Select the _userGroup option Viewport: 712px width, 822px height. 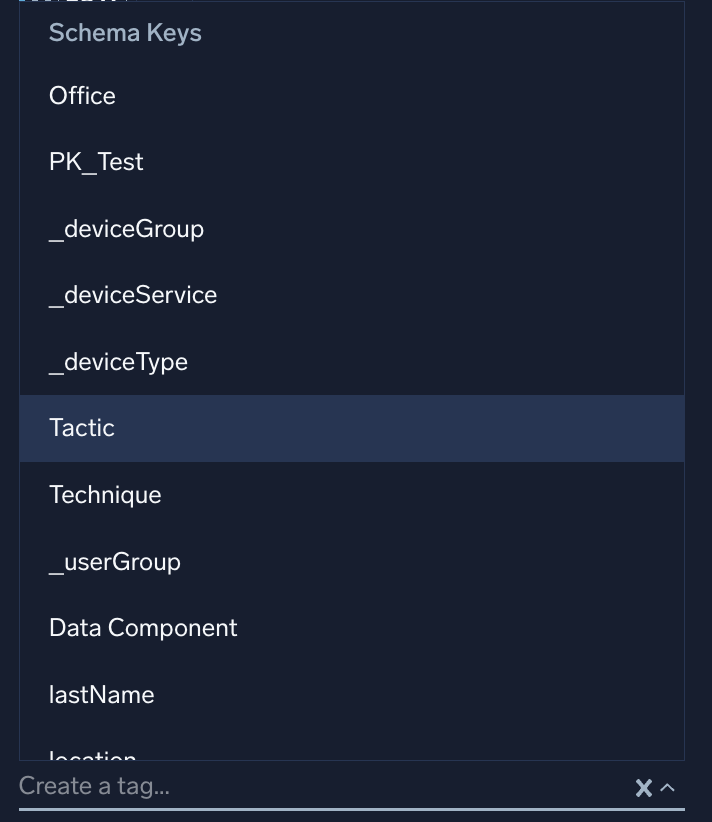pos(116,561)
